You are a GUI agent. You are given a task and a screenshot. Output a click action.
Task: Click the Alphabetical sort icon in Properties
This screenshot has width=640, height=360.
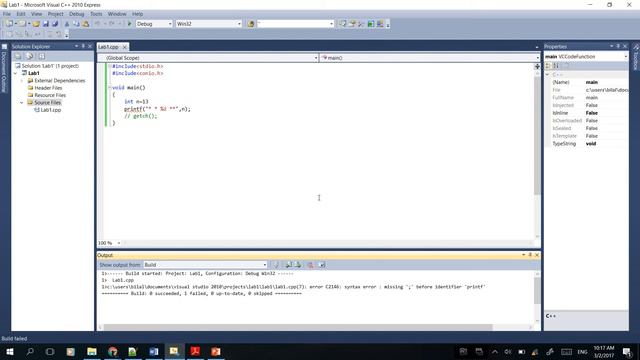pyautogui.click(x=556, y=66)
